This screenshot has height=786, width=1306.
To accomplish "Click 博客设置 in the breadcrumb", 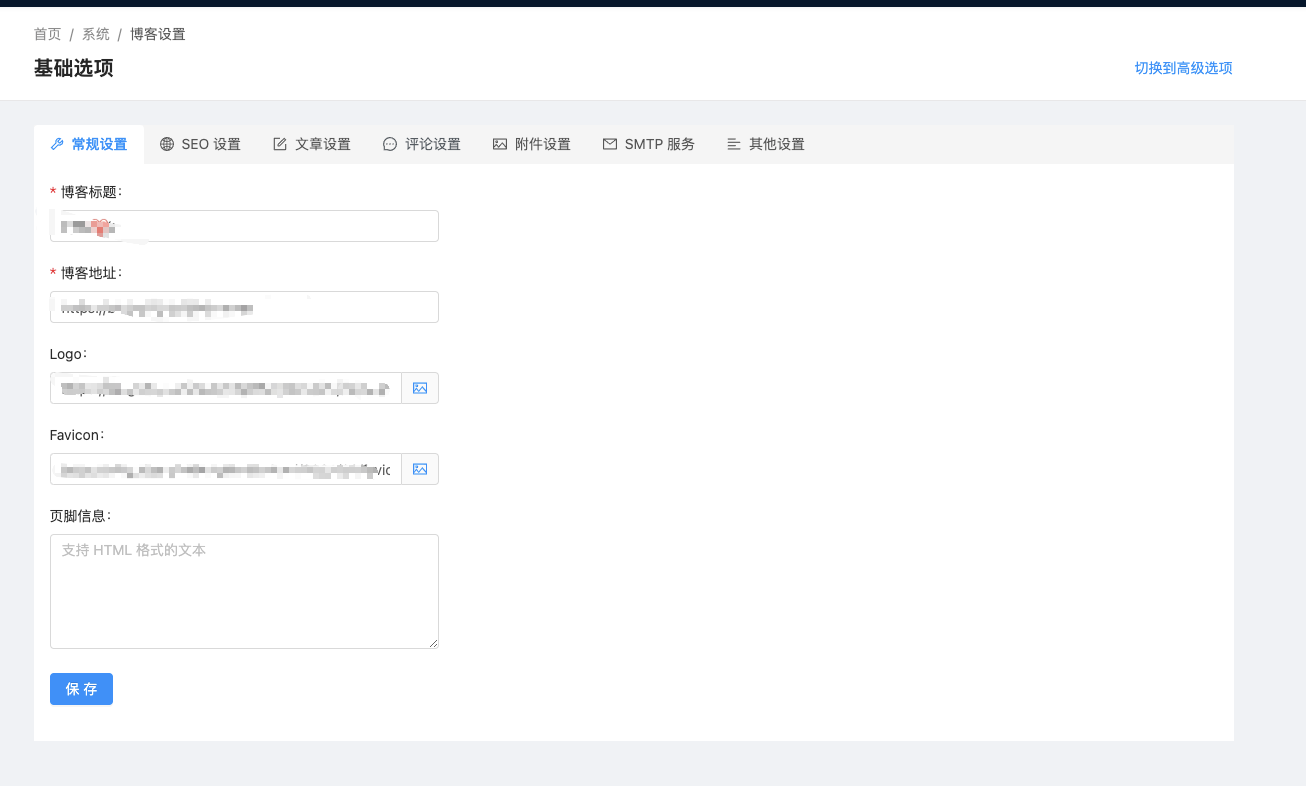I will tap(158, 34).
